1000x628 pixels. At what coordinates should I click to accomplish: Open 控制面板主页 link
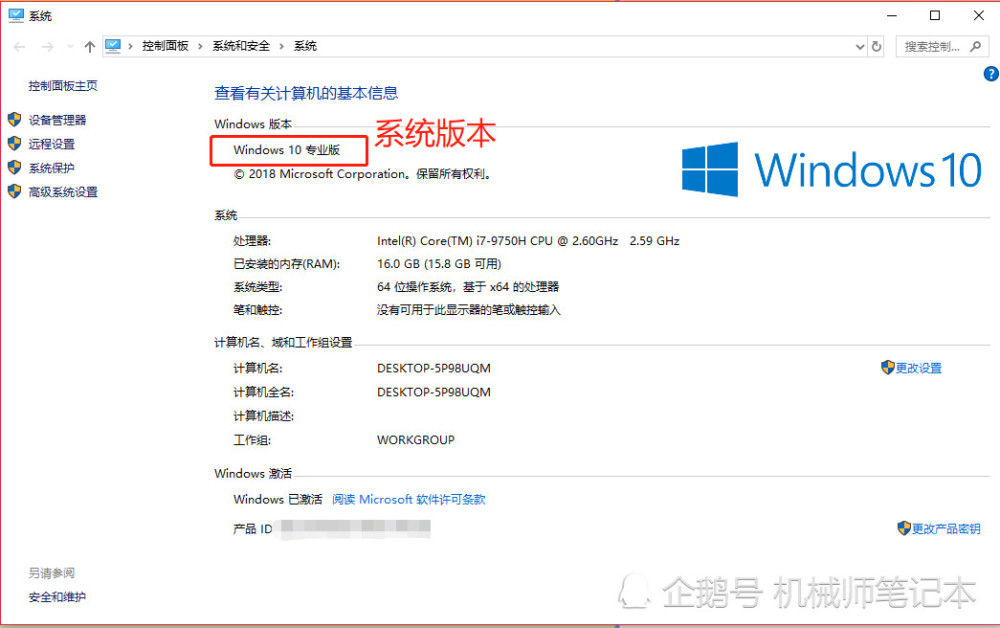pyautogui.click(x=63, y=85)
